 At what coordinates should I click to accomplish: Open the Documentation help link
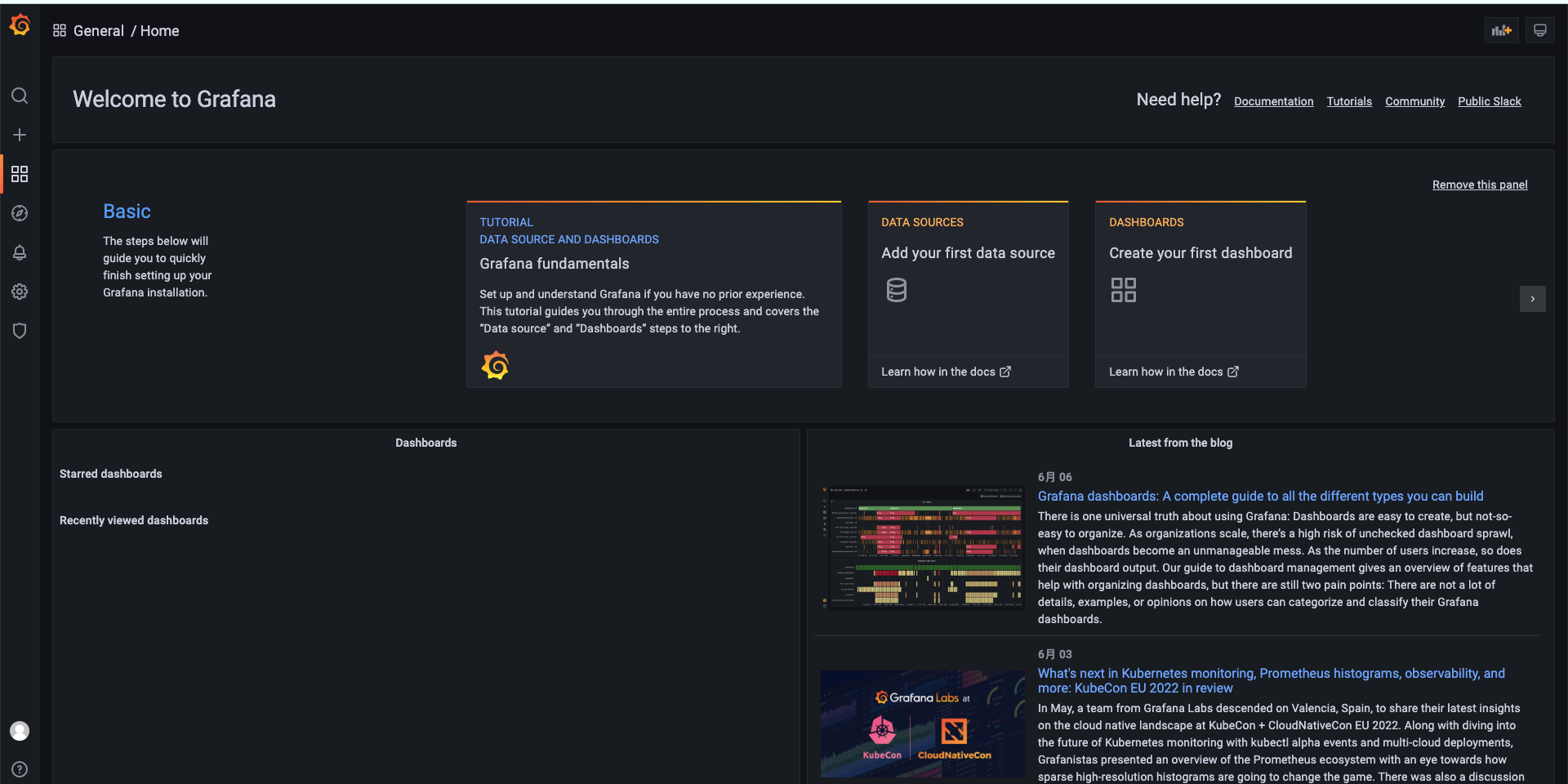[x=1274, y=101]
